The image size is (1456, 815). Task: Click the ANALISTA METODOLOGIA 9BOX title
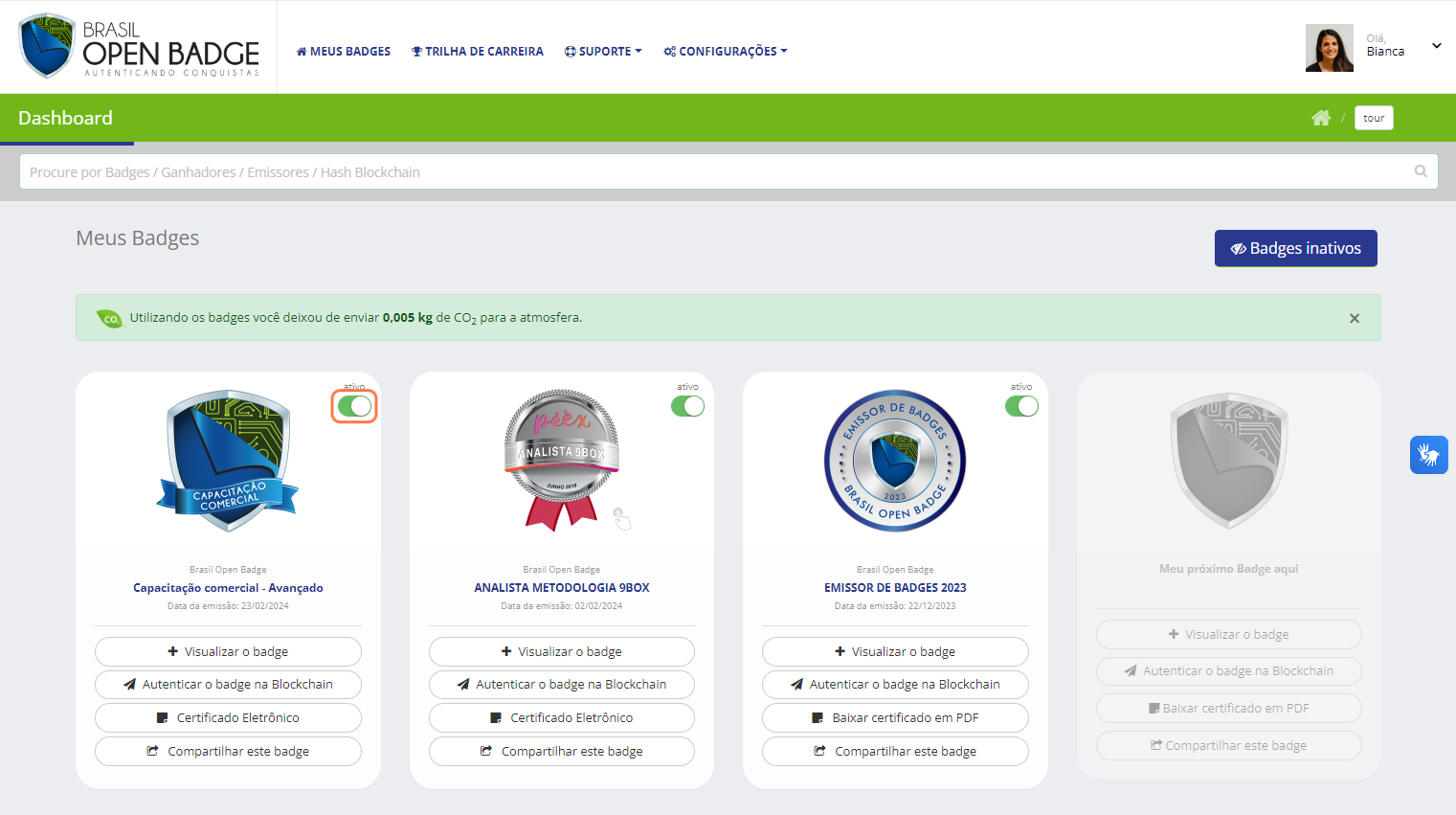(562, 588)
